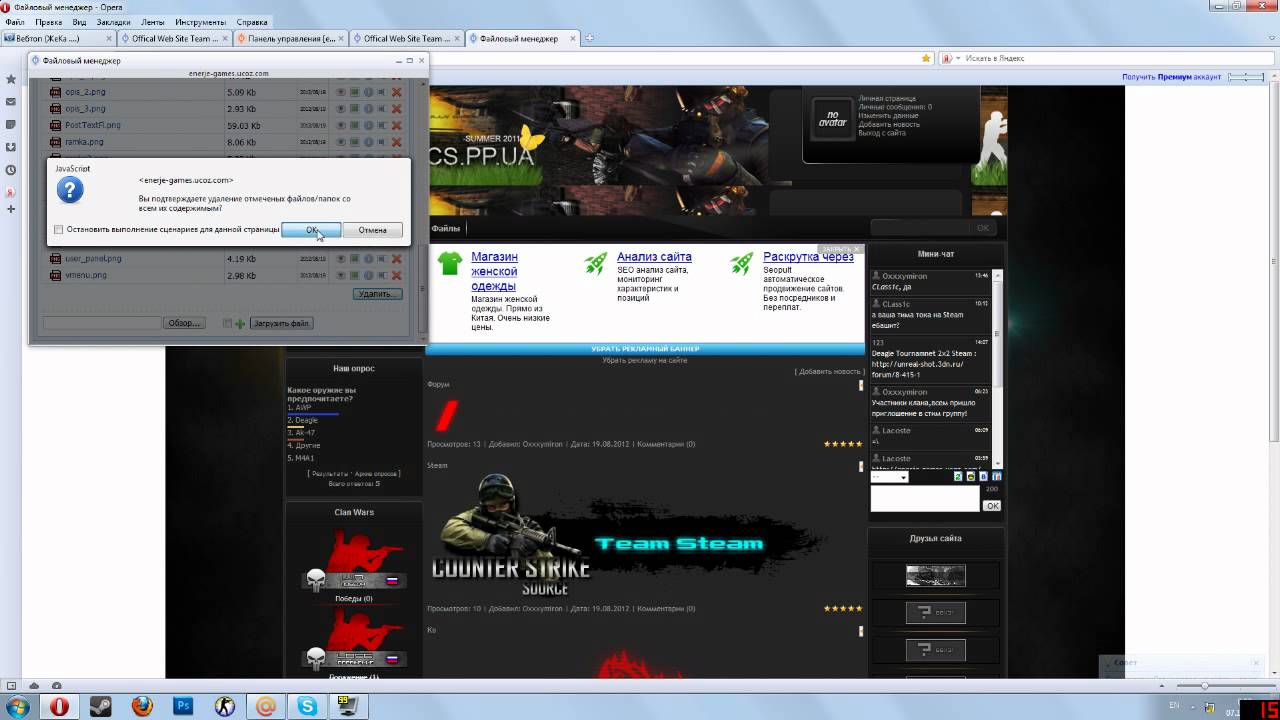
Task: Open Photoshop from taskbar
Action: point(183,706)
